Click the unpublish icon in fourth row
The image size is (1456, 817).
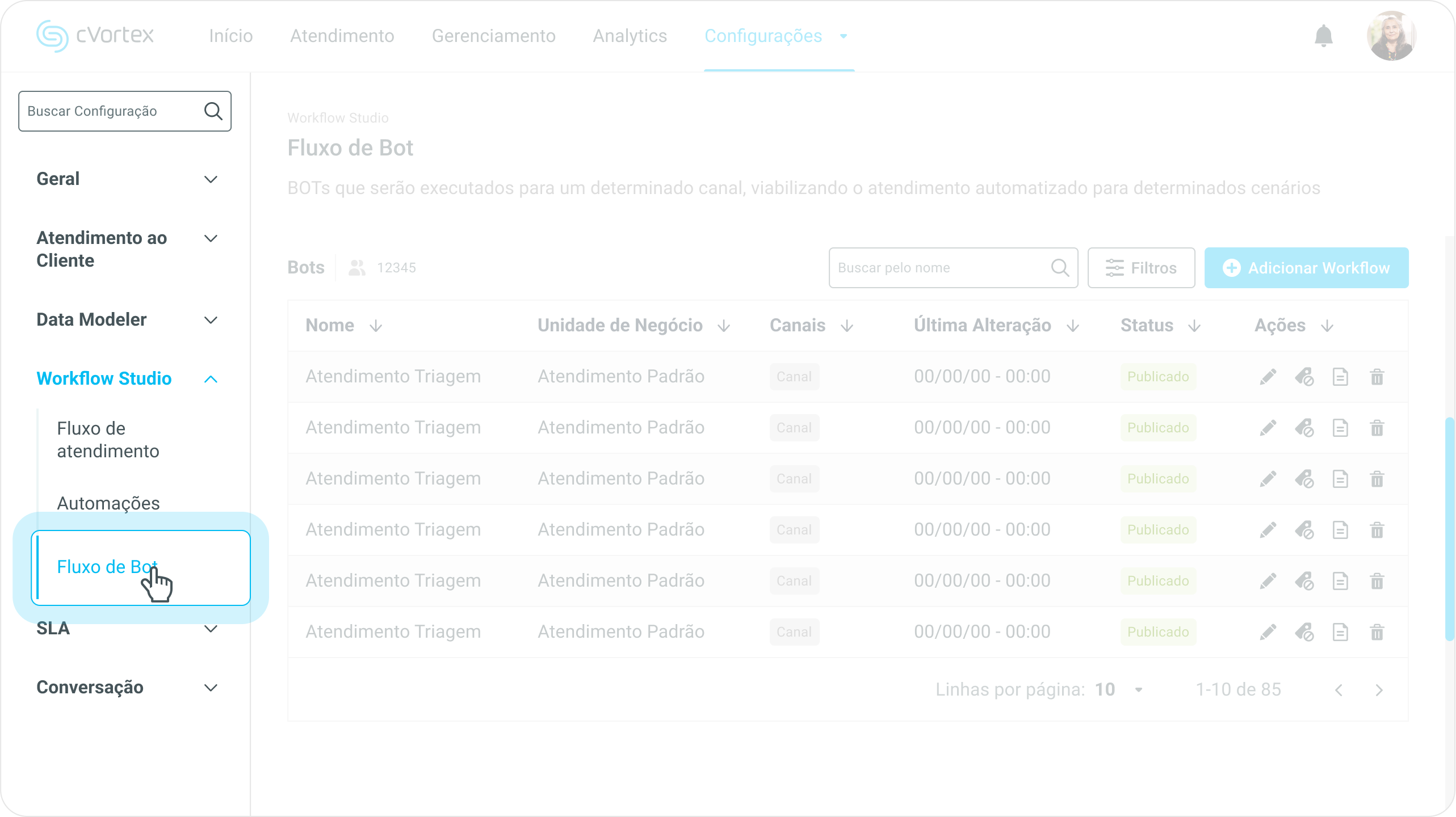point(1304,530)
